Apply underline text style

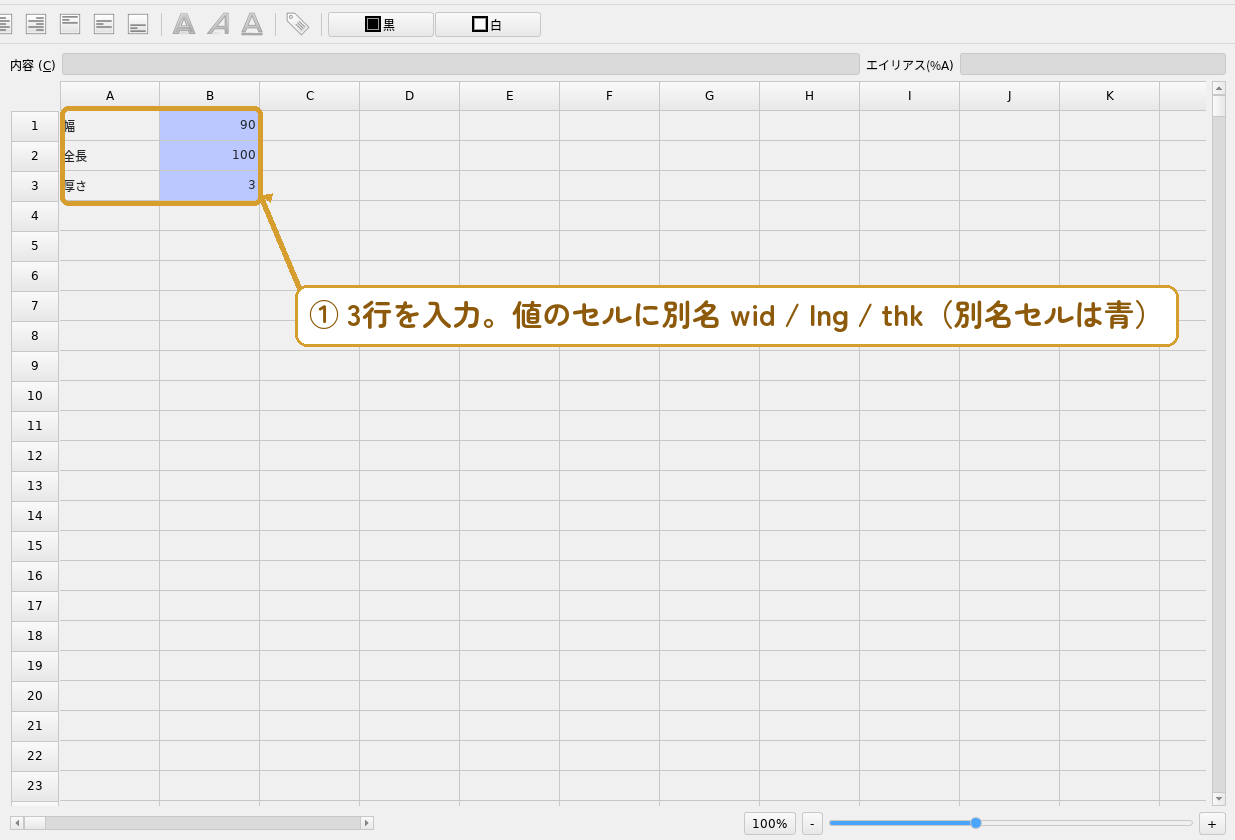pyautogui.click(x=252, y=24)
